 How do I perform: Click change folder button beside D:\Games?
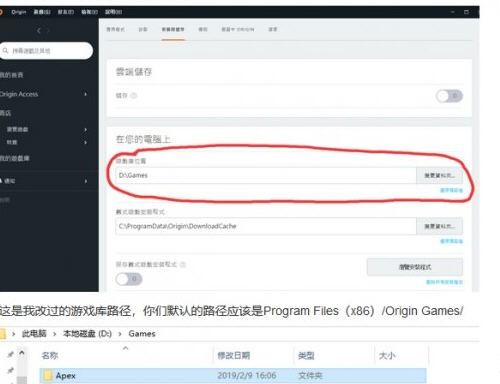pyautogui.click(x=439, y=175)
